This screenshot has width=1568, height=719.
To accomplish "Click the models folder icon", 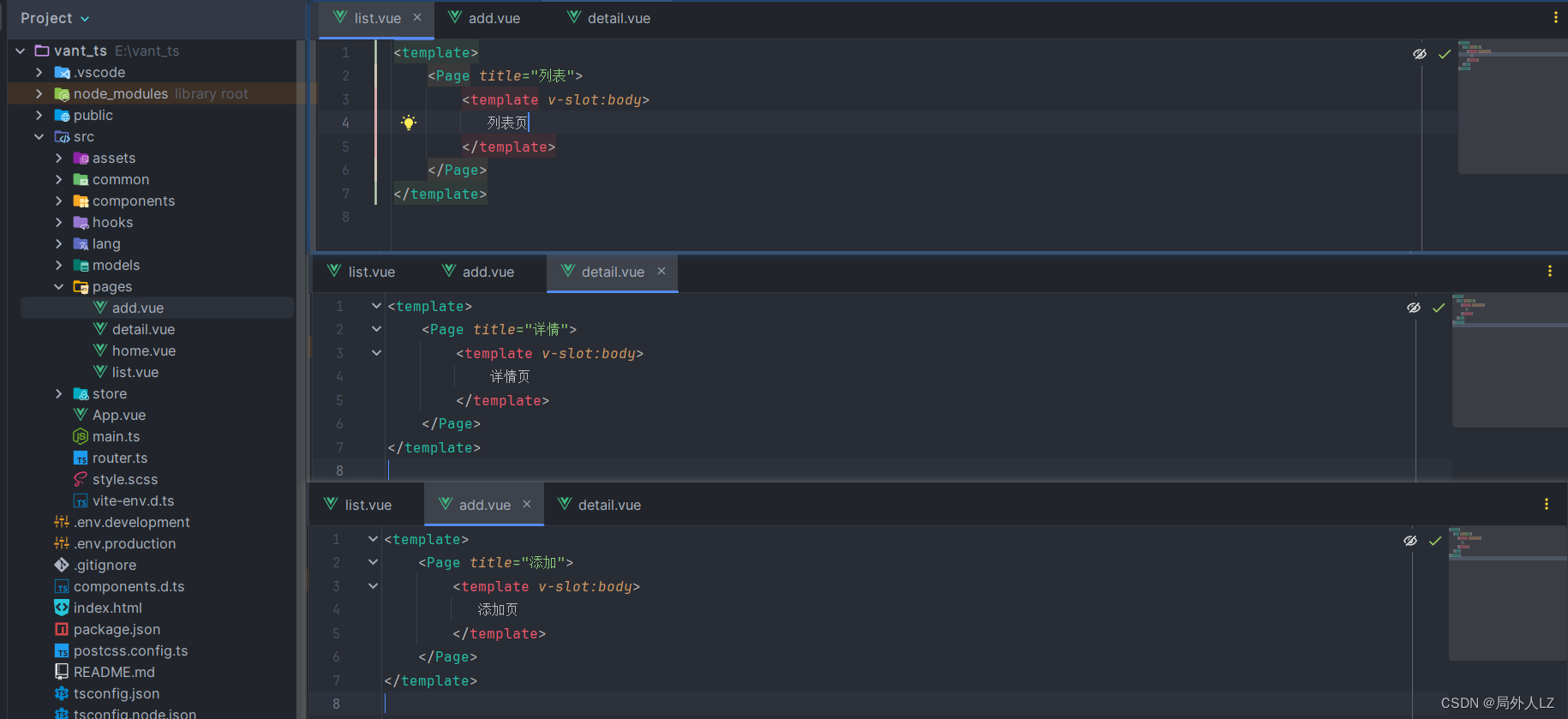I will [x=81, y=265].
